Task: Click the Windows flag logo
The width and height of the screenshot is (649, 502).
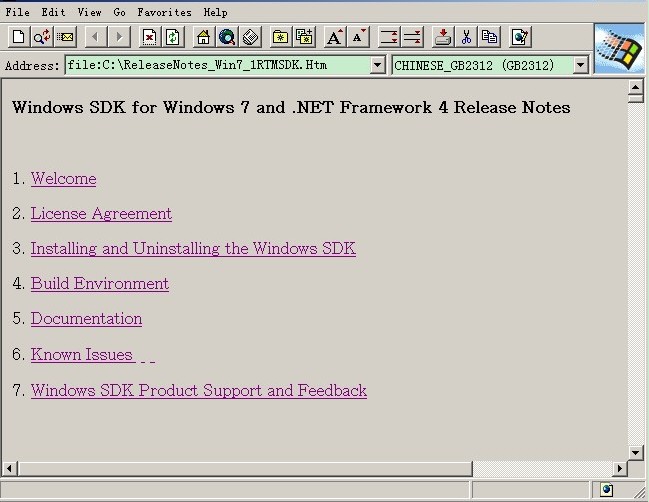Action: 619,49
